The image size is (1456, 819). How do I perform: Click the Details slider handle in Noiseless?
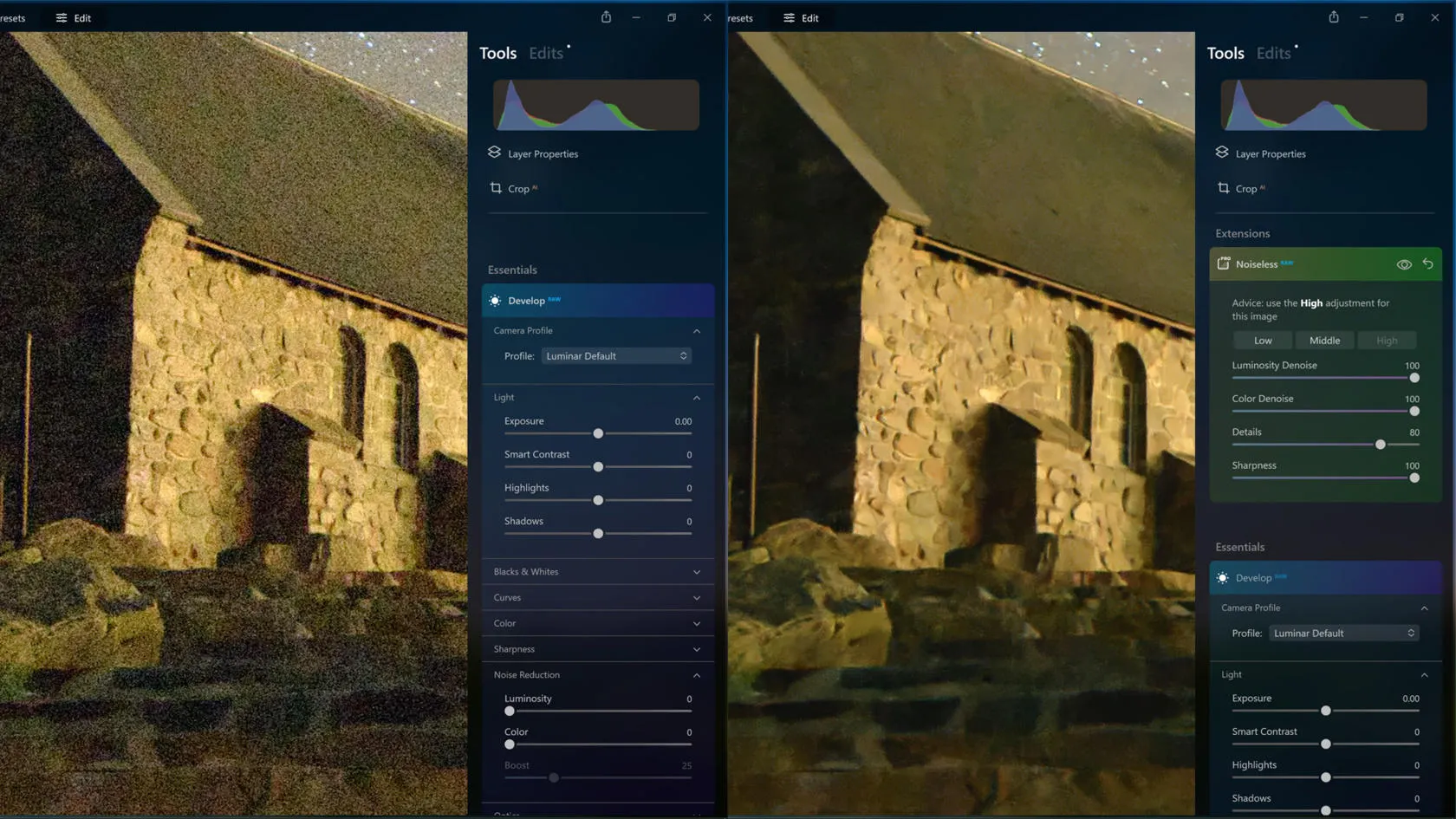click(1380, 445)
